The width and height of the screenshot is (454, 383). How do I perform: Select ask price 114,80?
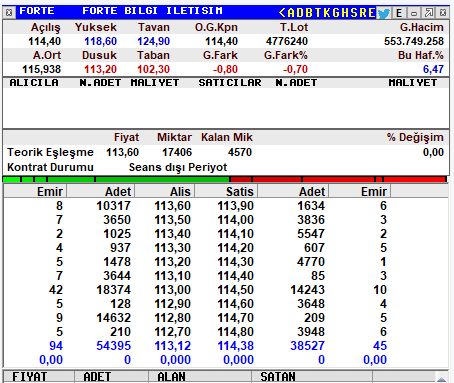235,332
